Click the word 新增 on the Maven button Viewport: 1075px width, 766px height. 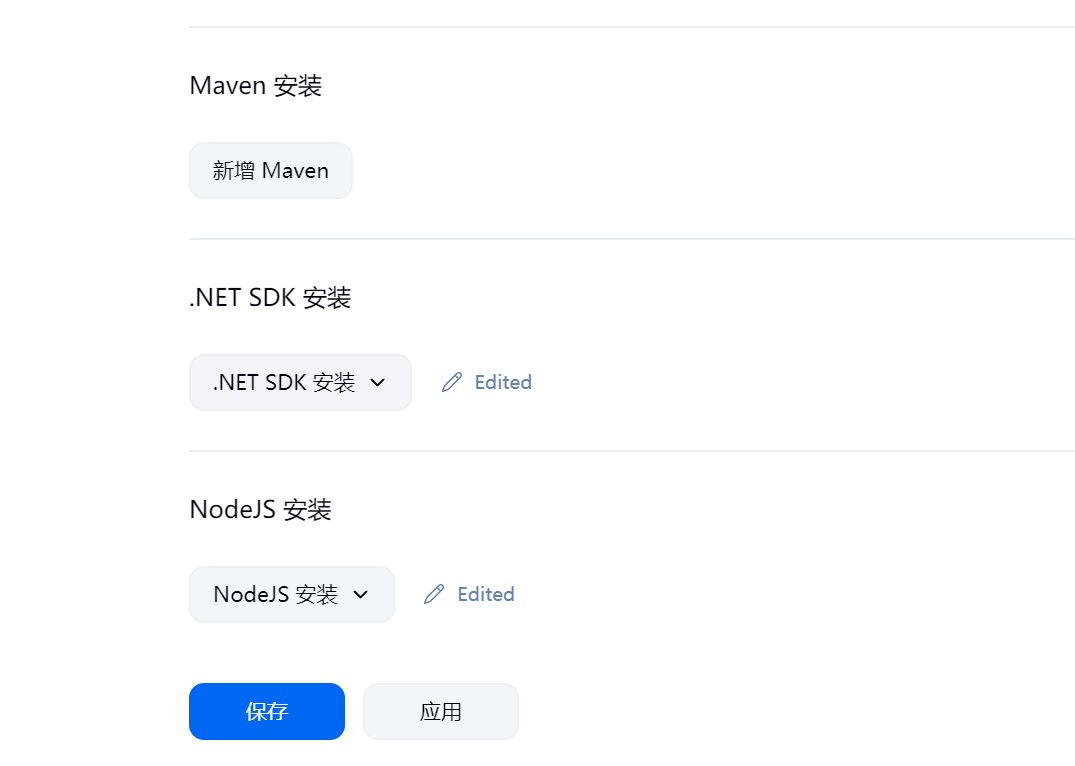pyautogui.click(x=234, y=171)
